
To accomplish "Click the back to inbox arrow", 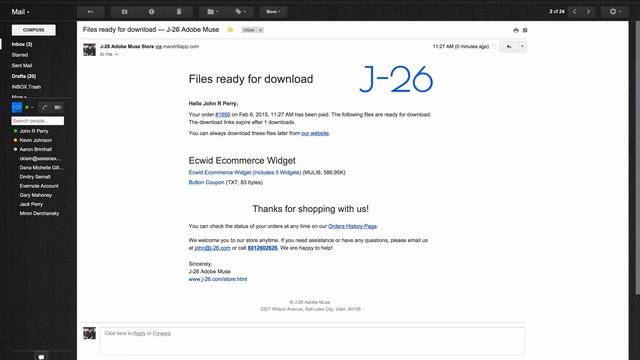I will pos(91,11).
